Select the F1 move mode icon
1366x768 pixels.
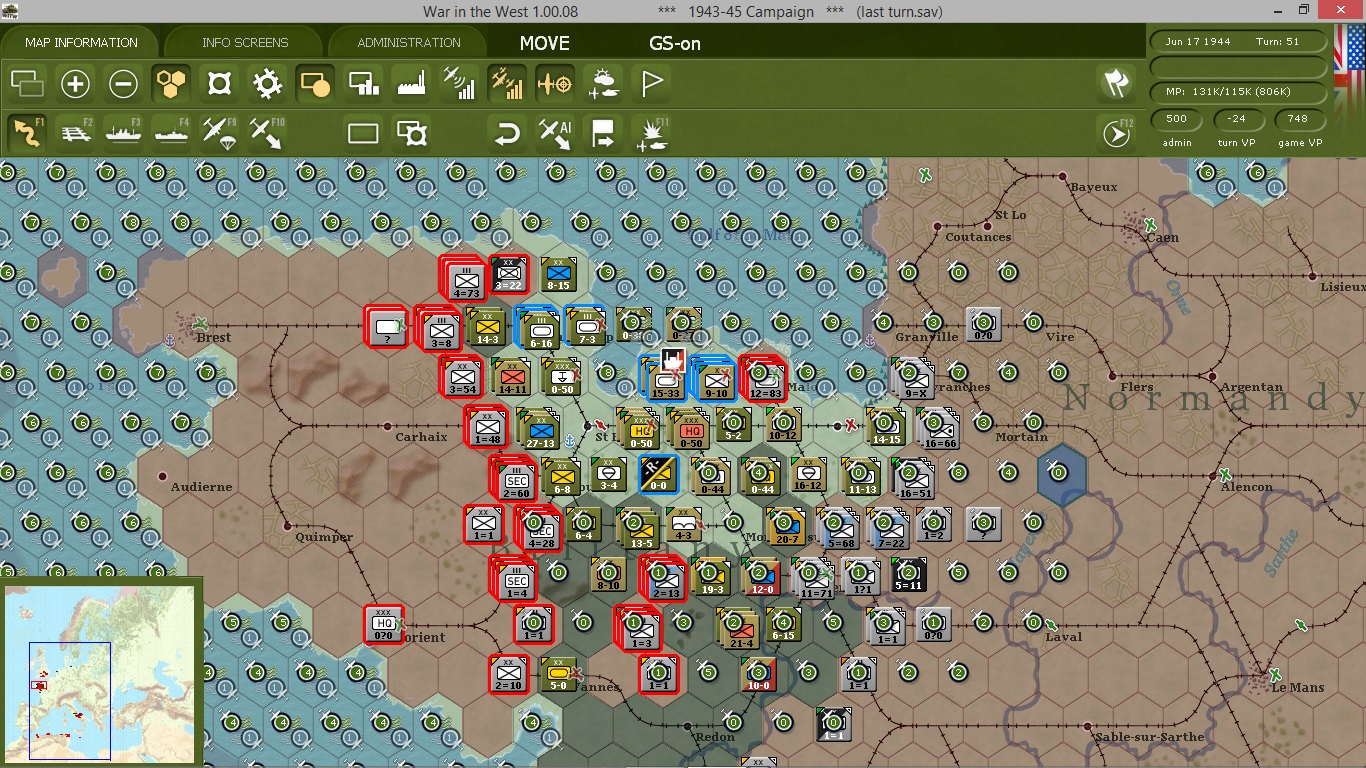coord(27,133)
